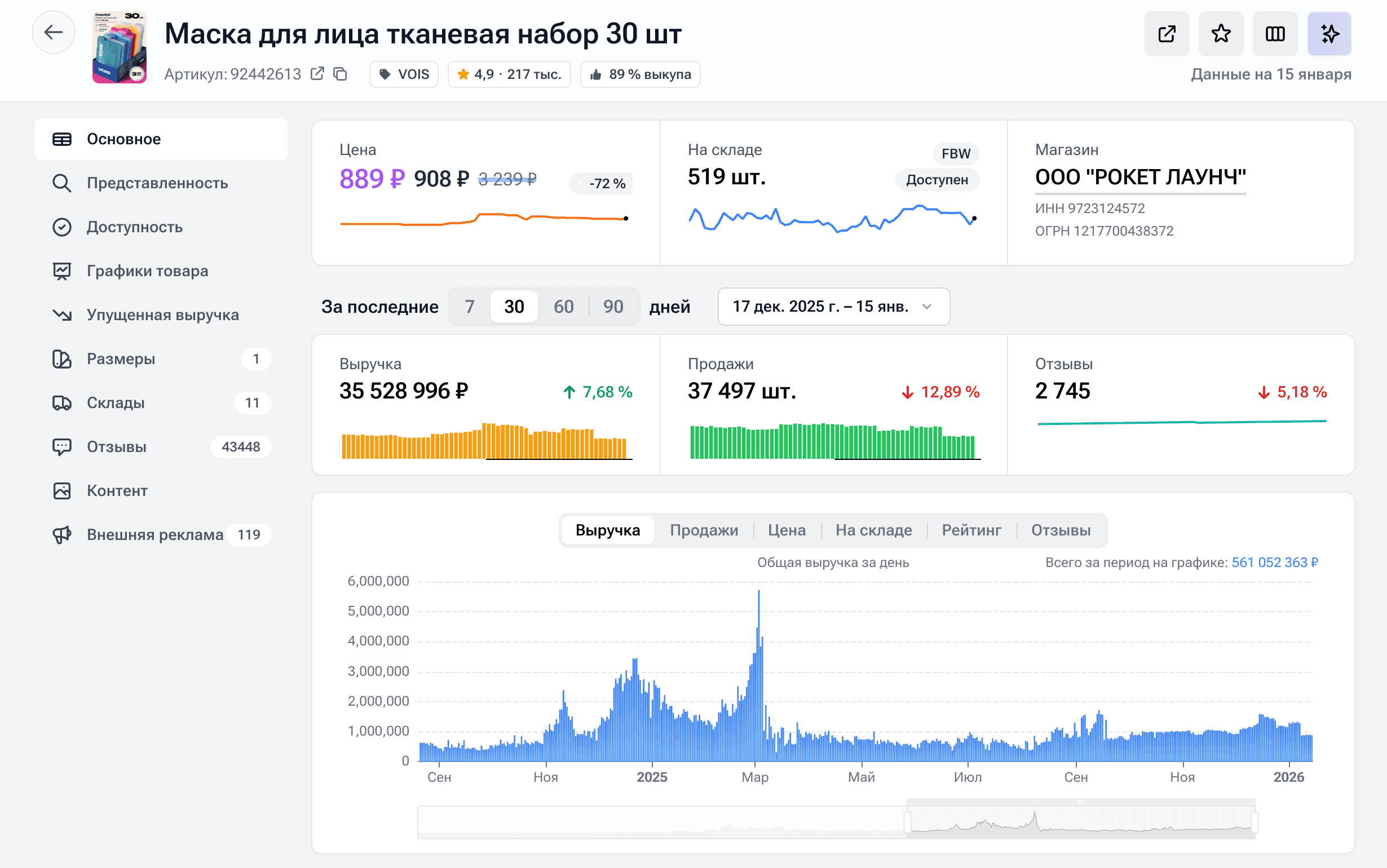
Task: Open the Упущенная выручка sidebar section
Action: pos(162,315)
